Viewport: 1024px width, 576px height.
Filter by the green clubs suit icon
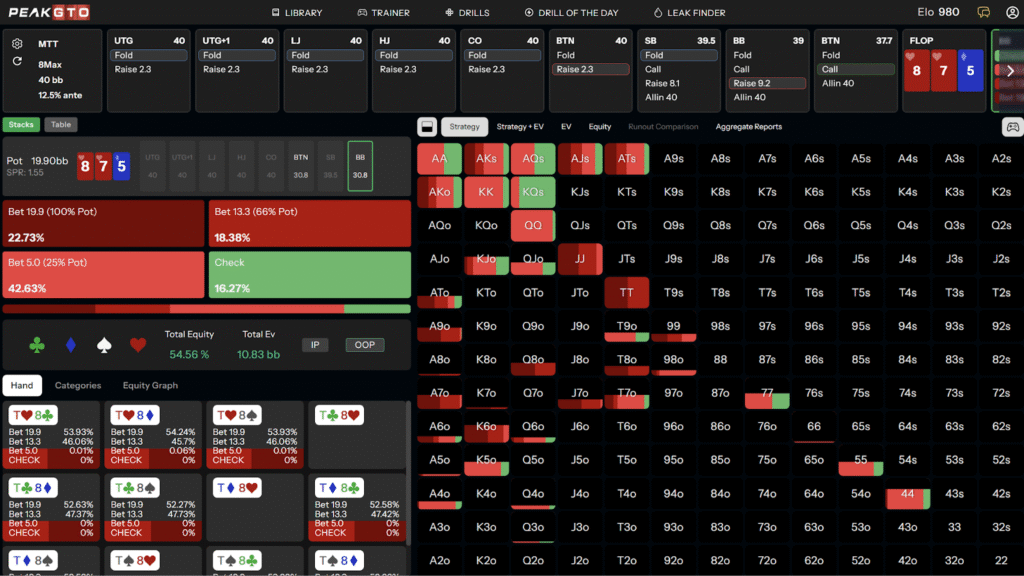coord(37,345)
